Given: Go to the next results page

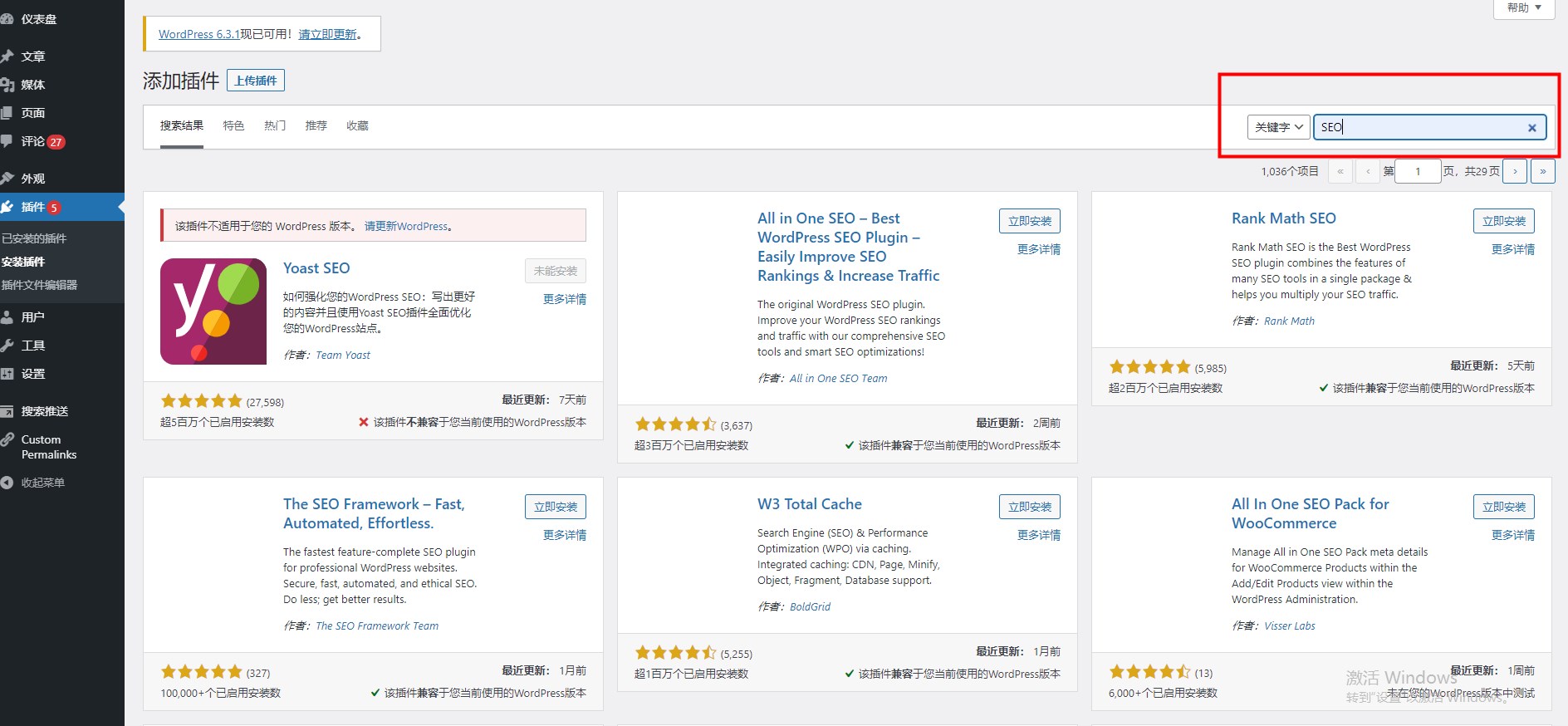Looking at the screenshot, I should (1515, 171).
